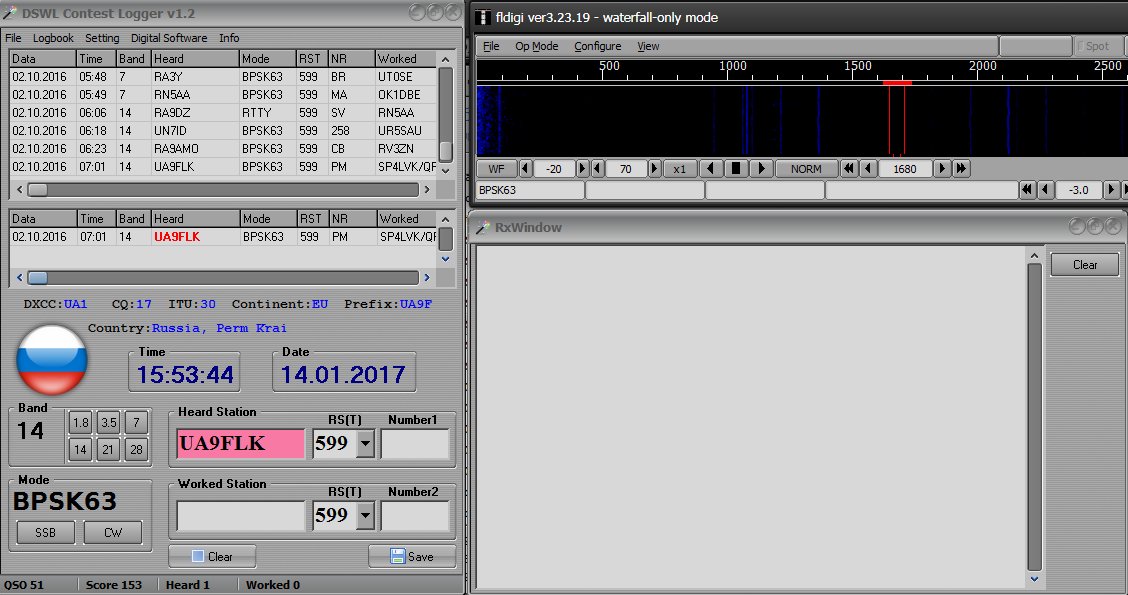Open the Op Mode menu in fldigi

pyautogui.click(x=536, y=46)
